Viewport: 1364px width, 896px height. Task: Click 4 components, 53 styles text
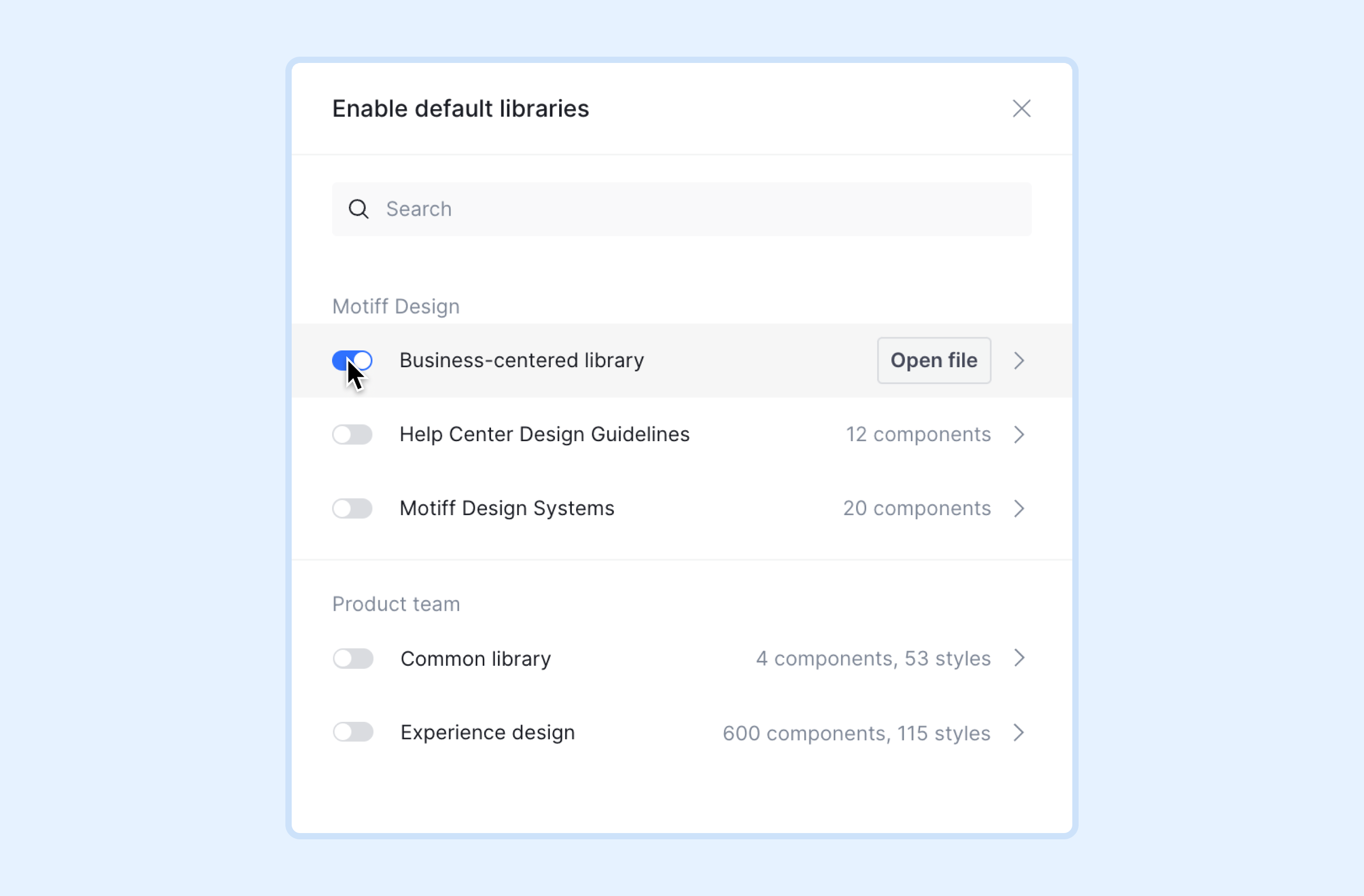click(873, 659)
